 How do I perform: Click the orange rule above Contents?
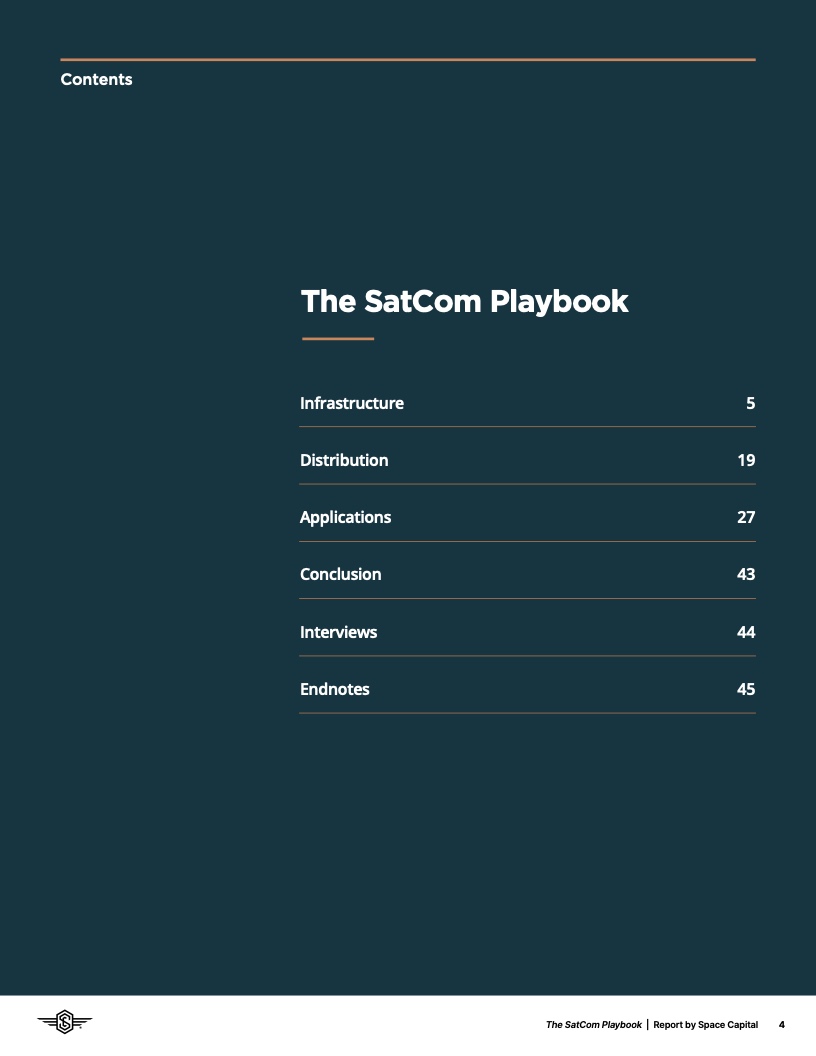coord(408,60)
